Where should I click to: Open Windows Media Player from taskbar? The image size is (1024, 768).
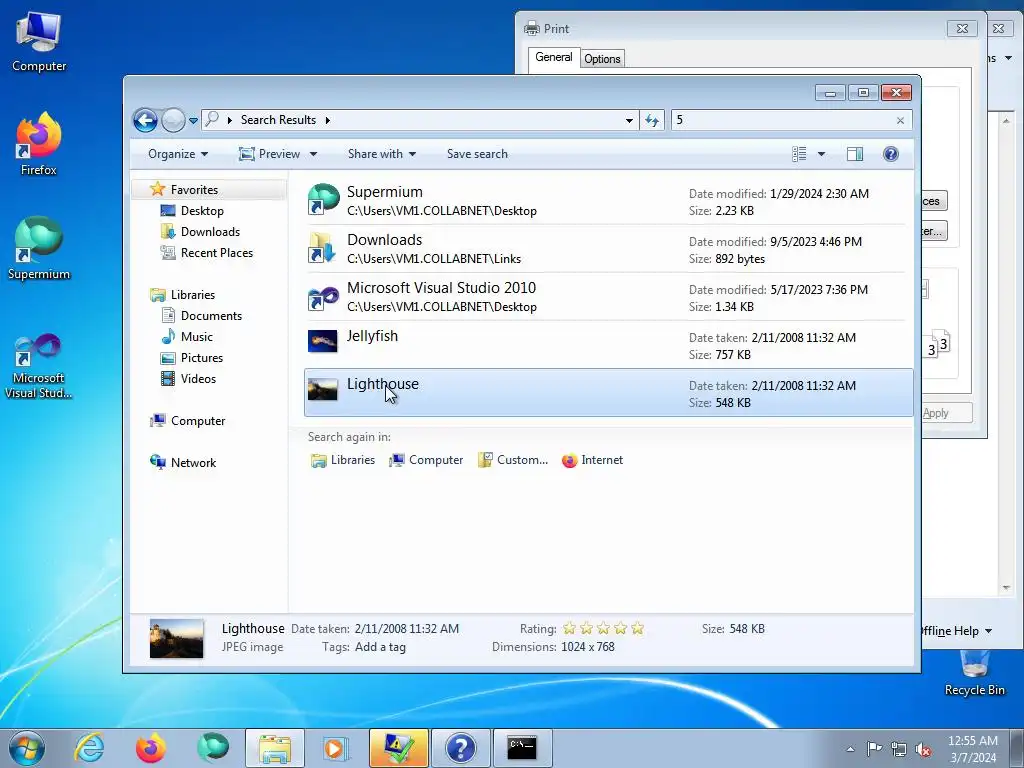click(x=336, y=748)
